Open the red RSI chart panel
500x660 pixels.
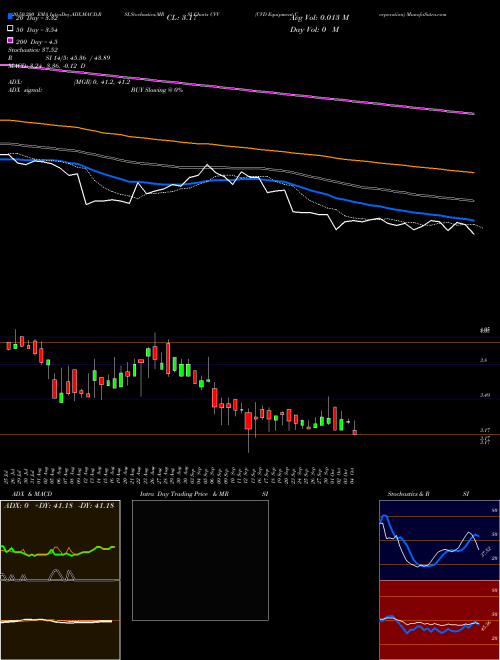(439, 620)
